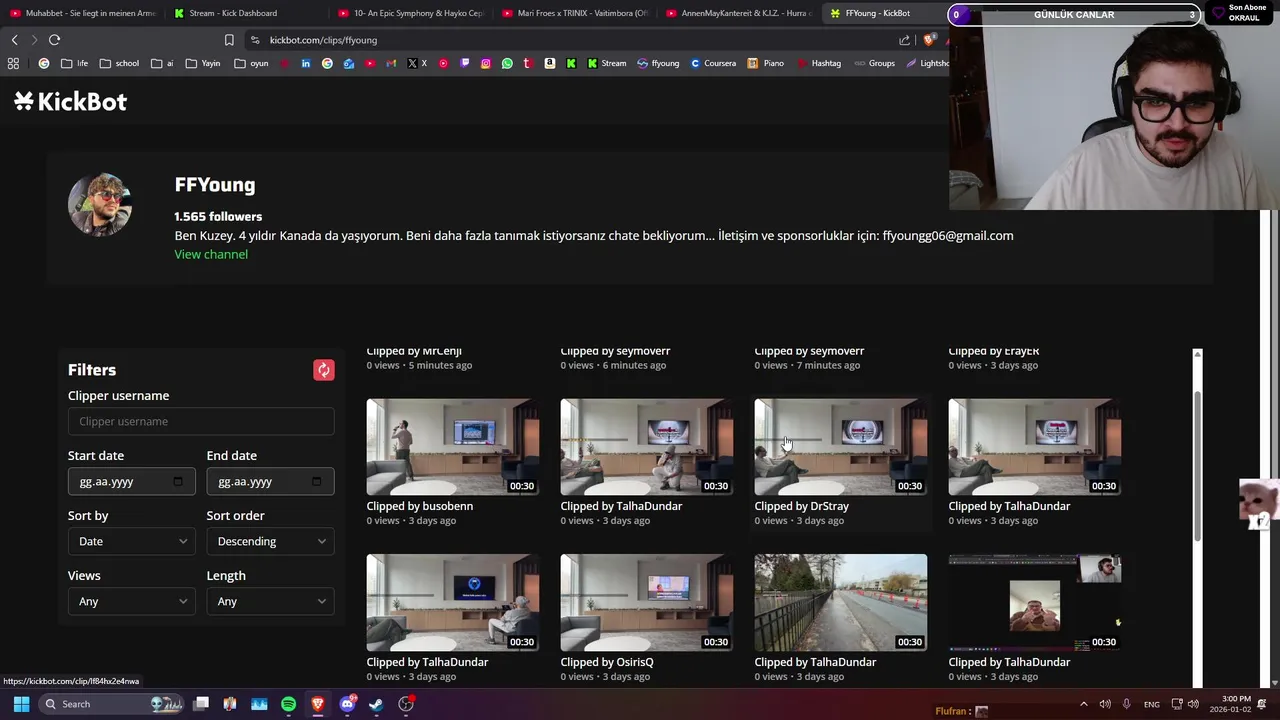The image size is (1280, 720).
Task: Show hidden system tray icons
Action: tap(1083, 704)
